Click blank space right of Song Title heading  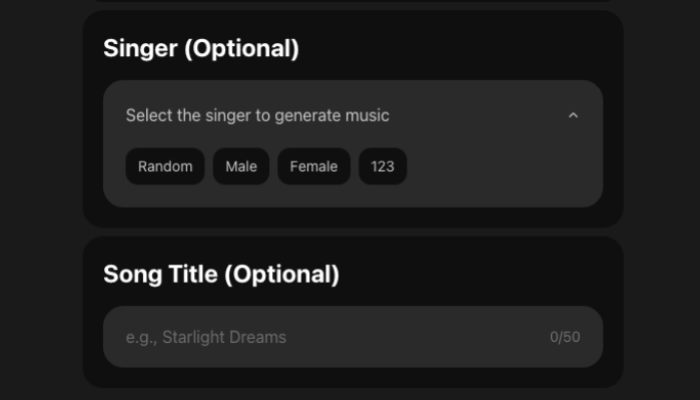[x=480, y=274]
